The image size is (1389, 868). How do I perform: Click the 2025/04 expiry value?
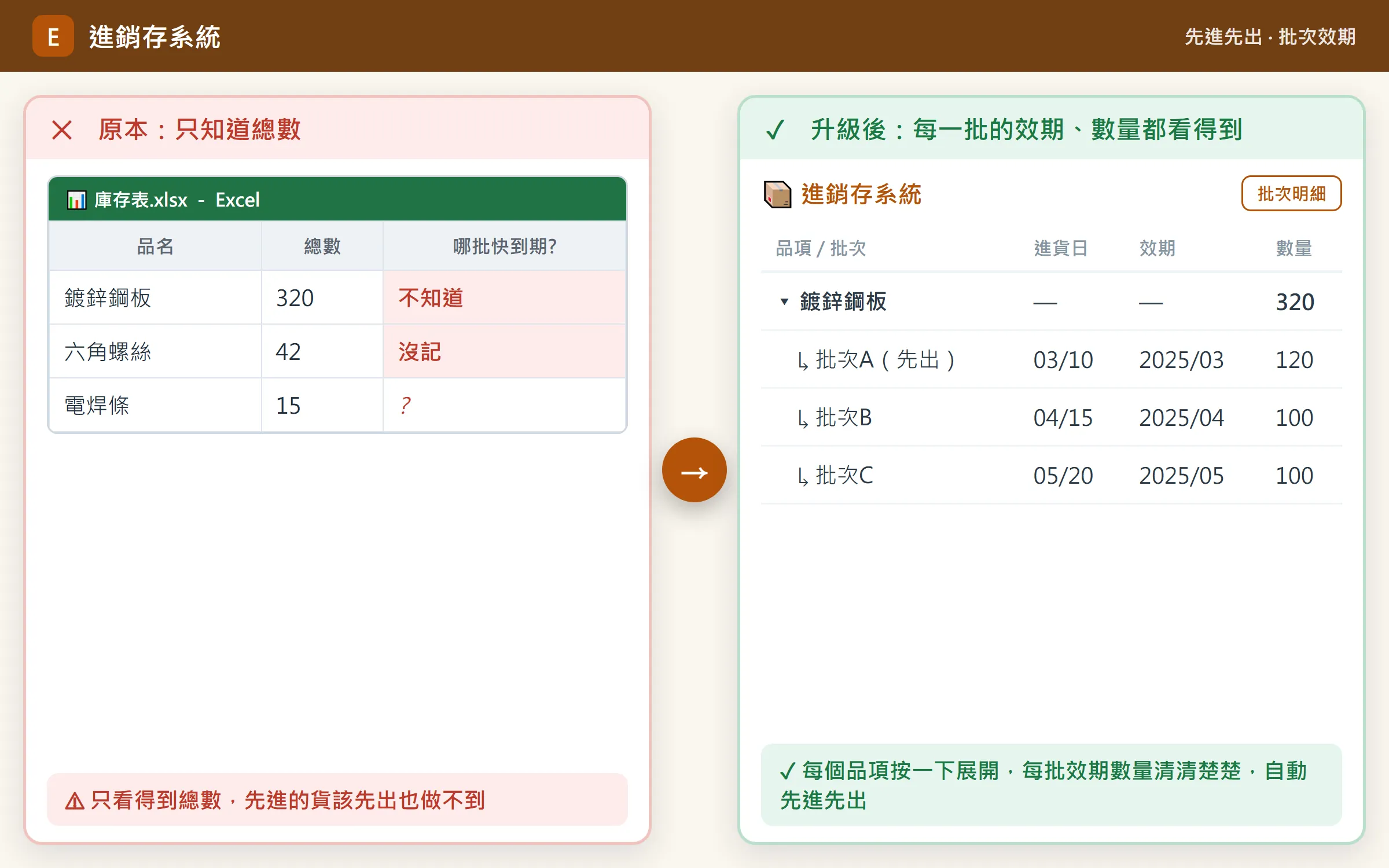pos(1181,418)
